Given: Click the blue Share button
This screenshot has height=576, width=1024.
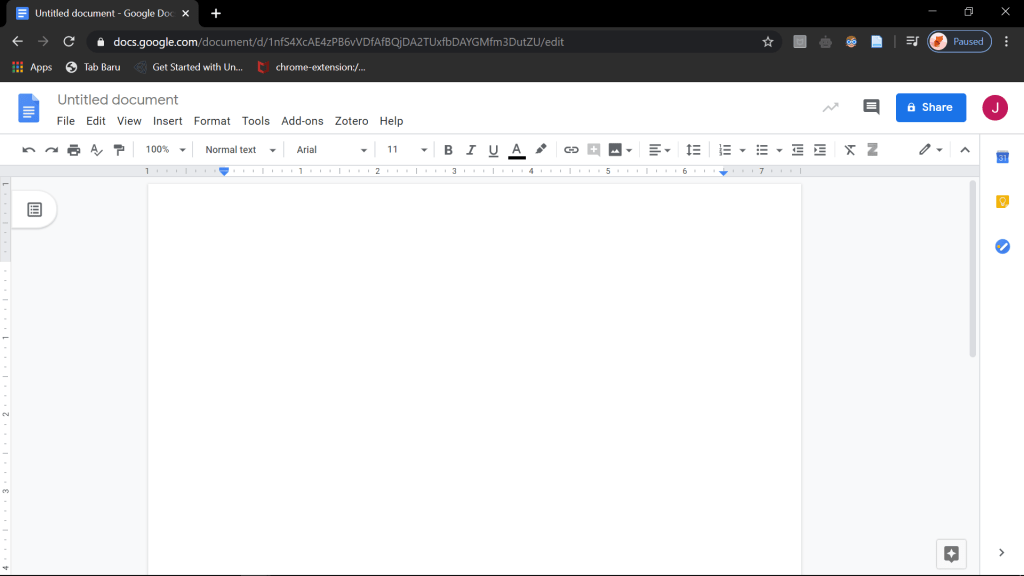Looking at the screenshot, I should pyautogui.click(x=930, y=107).
